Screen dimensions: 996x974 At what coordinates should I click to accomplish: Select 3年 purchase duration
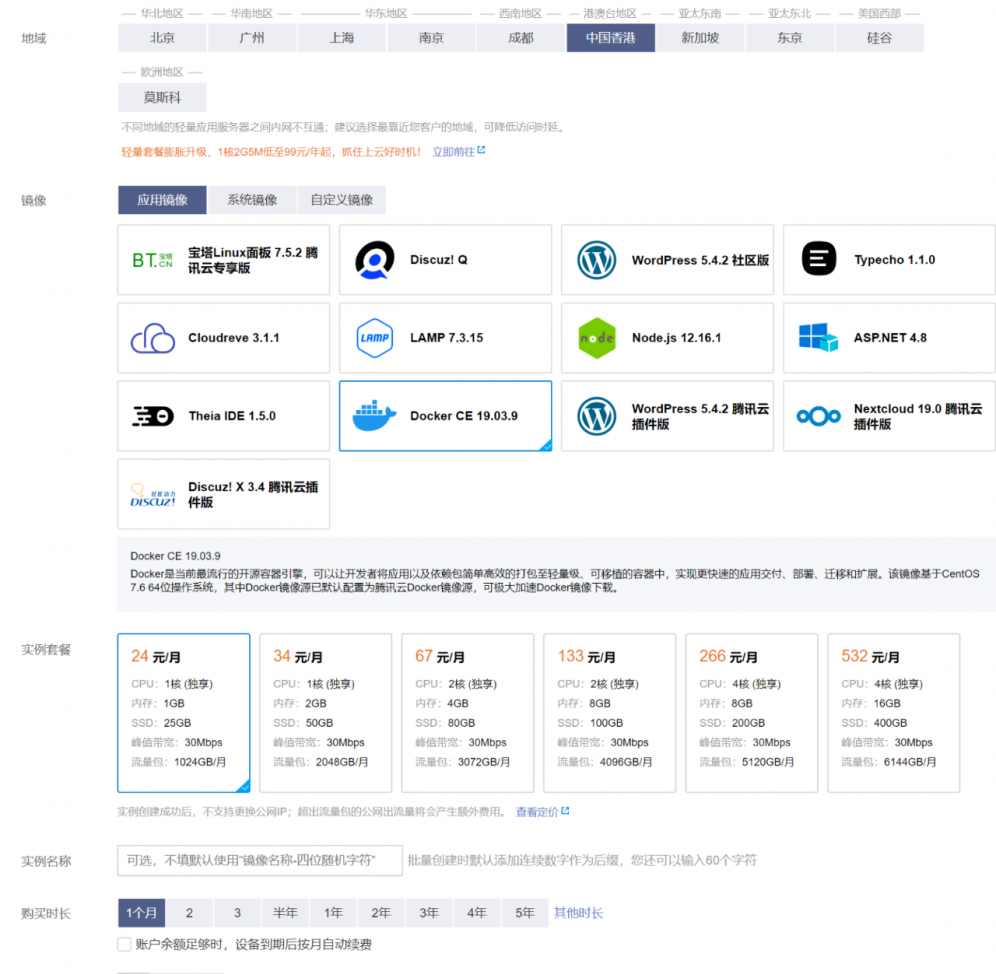(429, 913)
